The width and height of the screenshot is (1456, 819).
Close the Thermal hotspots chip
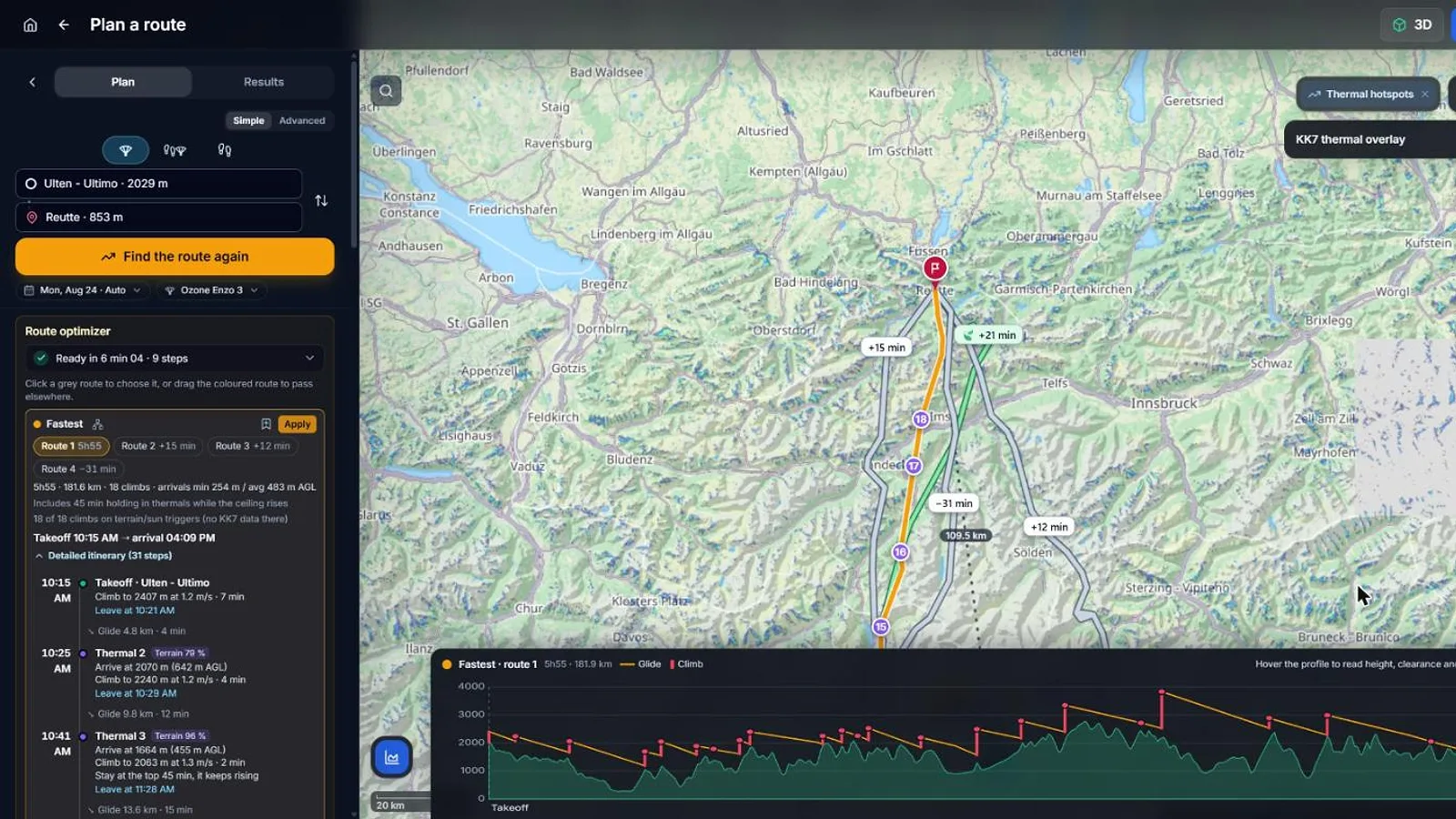[1425, 94]
